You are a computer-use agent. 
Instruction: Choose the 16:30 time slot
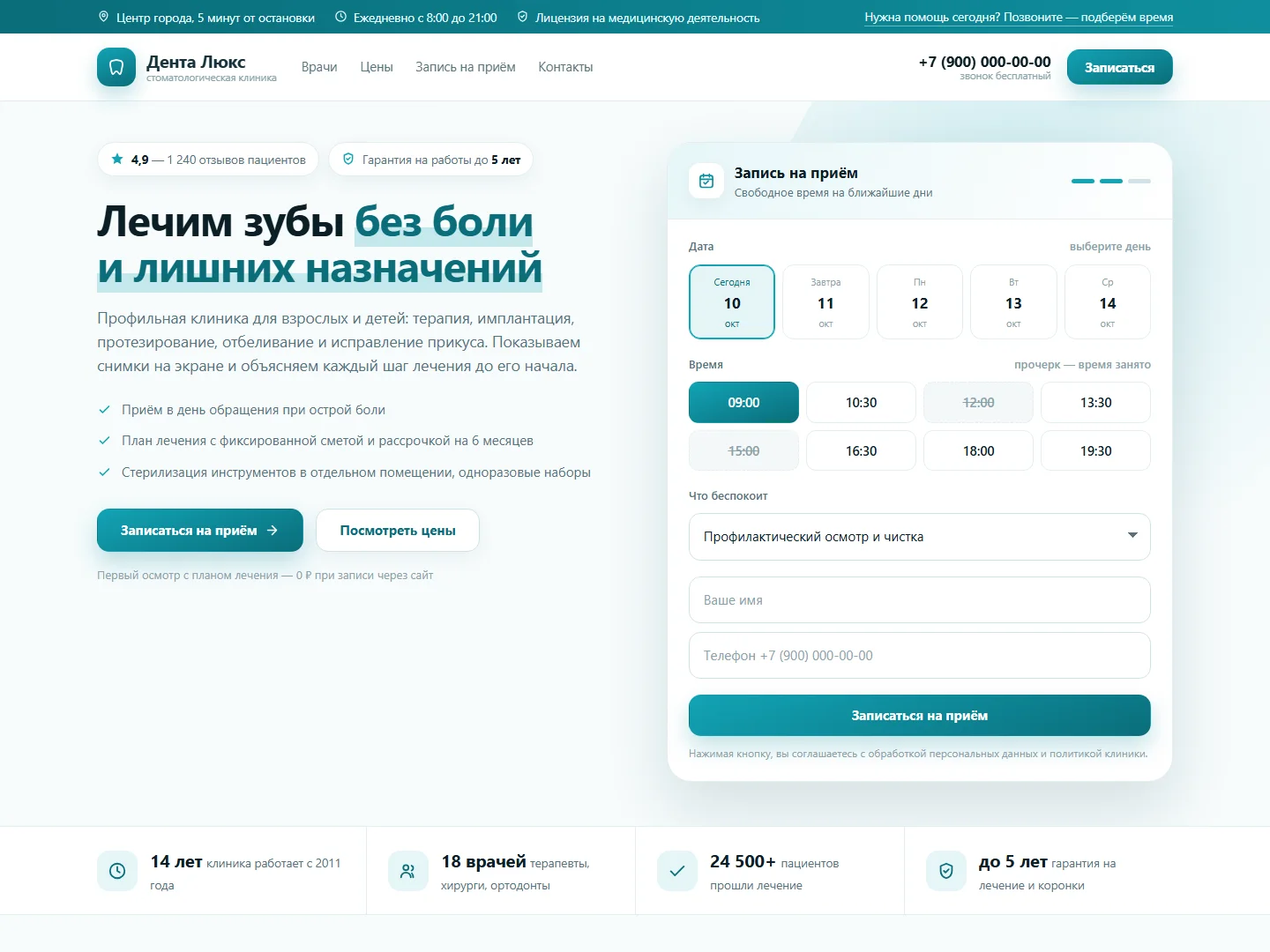click(861, 450)
